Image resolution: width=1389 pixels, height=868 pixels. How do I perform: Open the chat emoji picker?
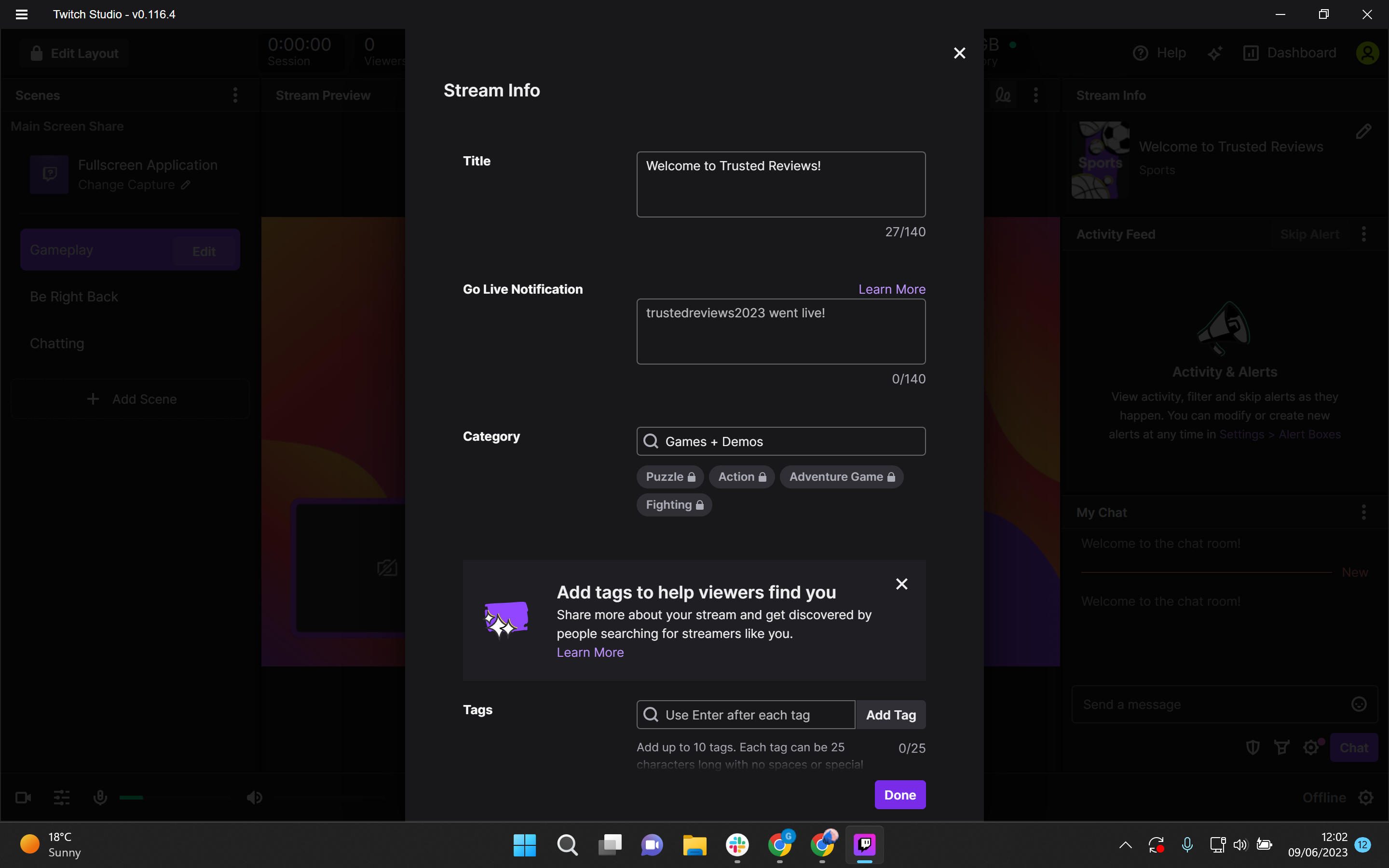[1359, 705]
